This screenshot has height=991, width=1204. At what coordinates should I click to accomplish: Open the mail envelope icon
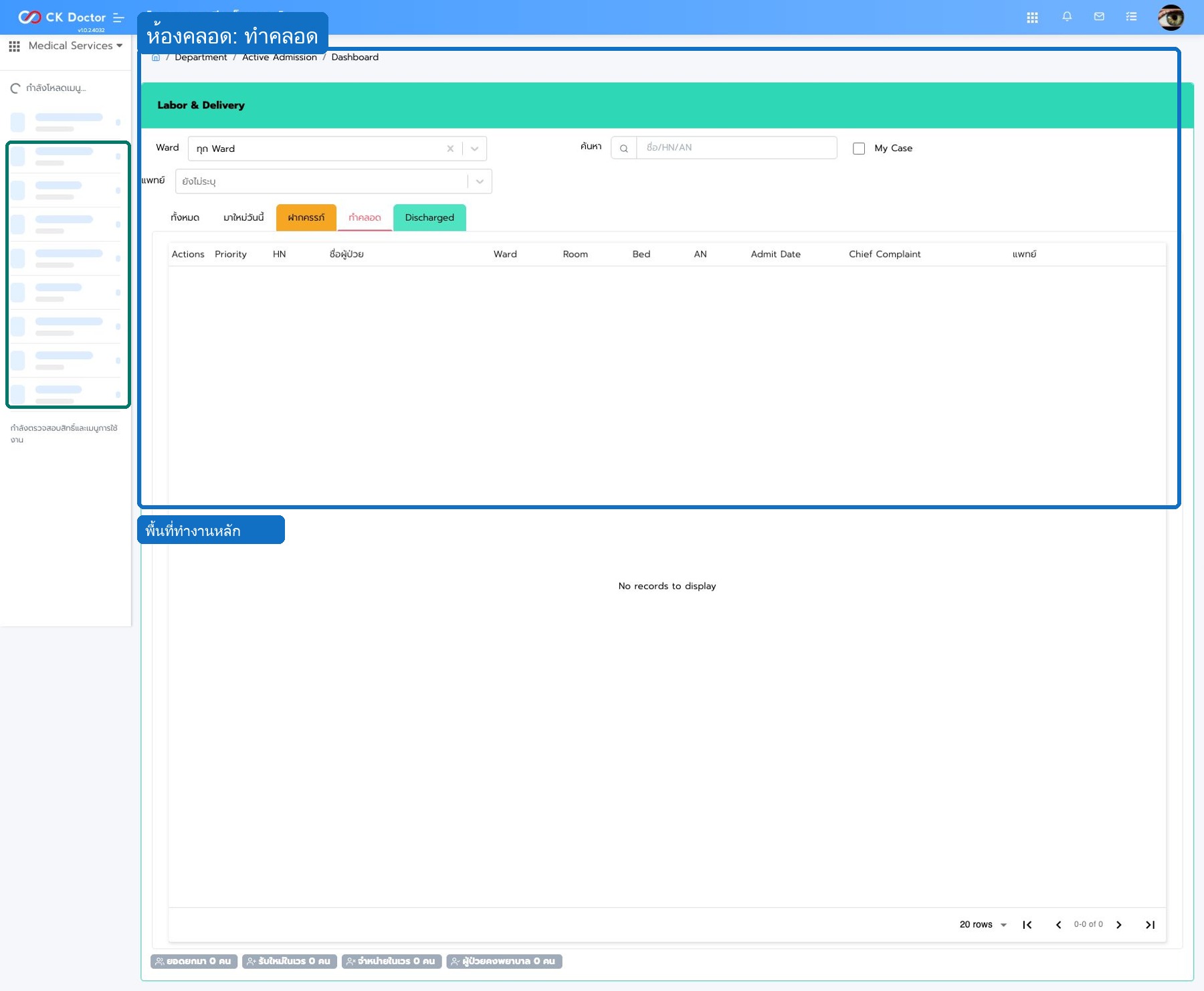(1099, 17)
